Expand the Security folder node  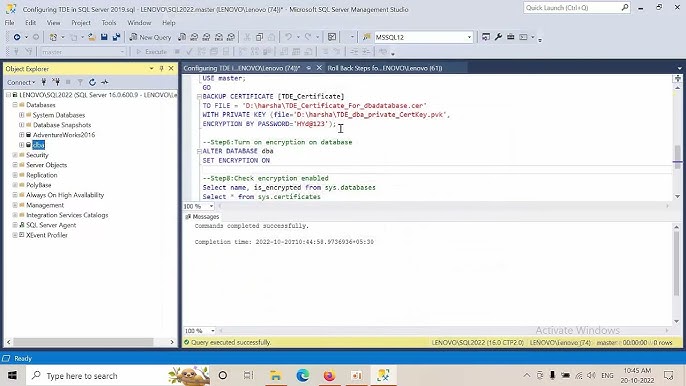[x=15, y=155]
